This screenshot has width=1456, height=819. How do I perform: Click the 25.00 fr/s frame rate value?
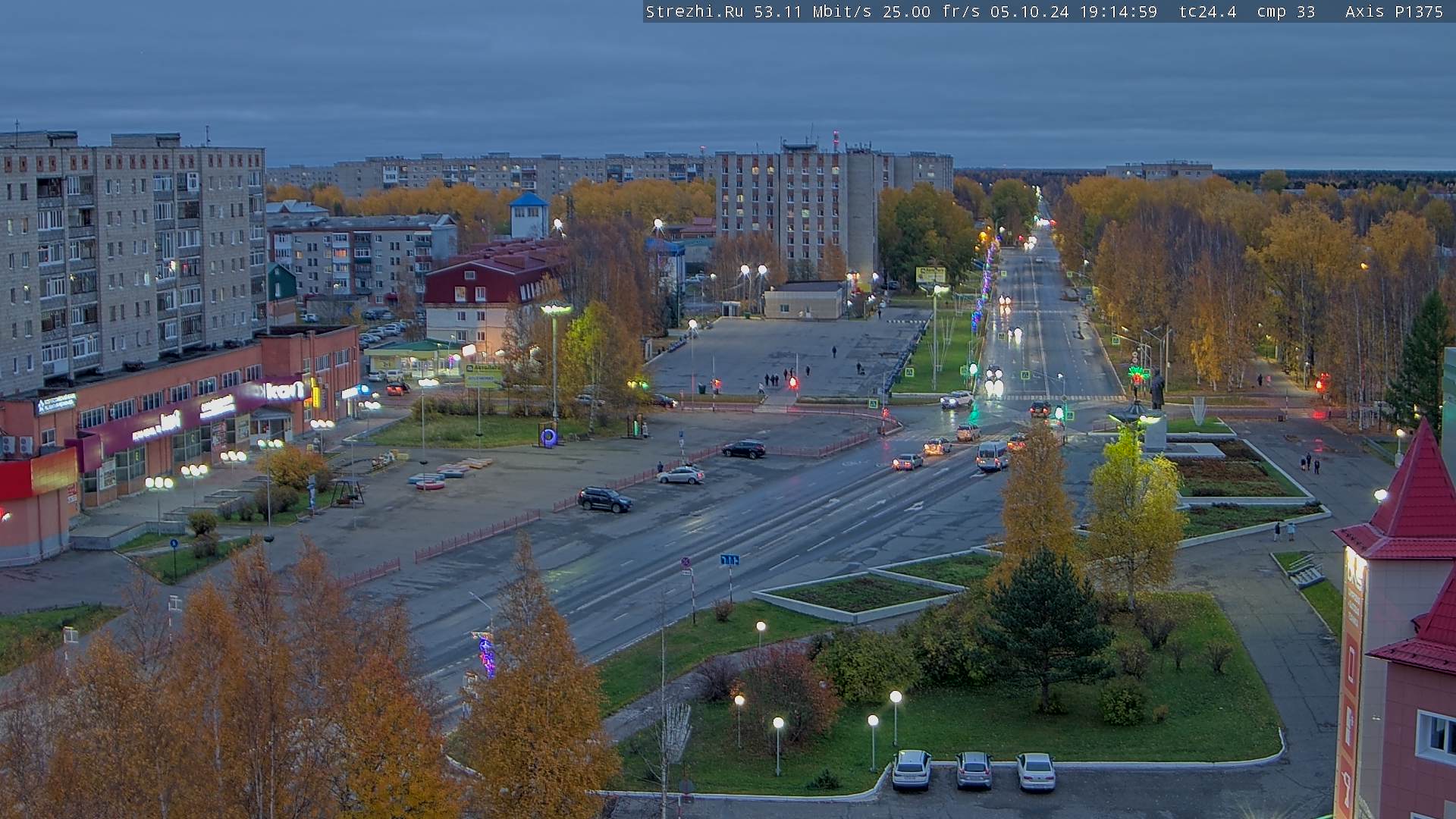[x=932, y=12]
